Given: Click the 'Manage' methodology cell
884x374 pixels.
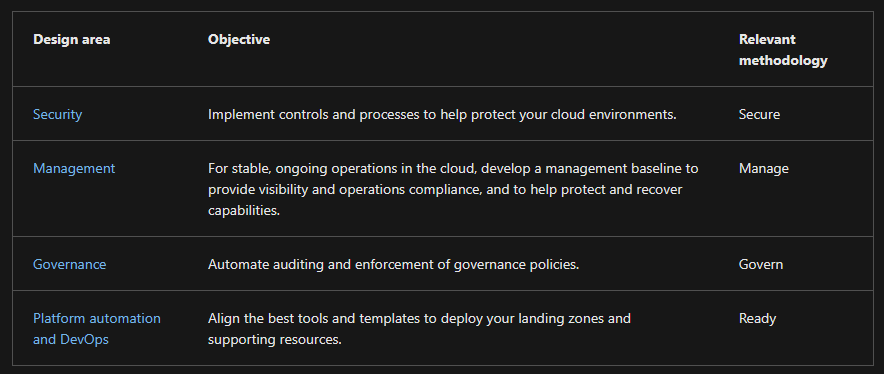Looking at the screenshot, I should 763,168.
